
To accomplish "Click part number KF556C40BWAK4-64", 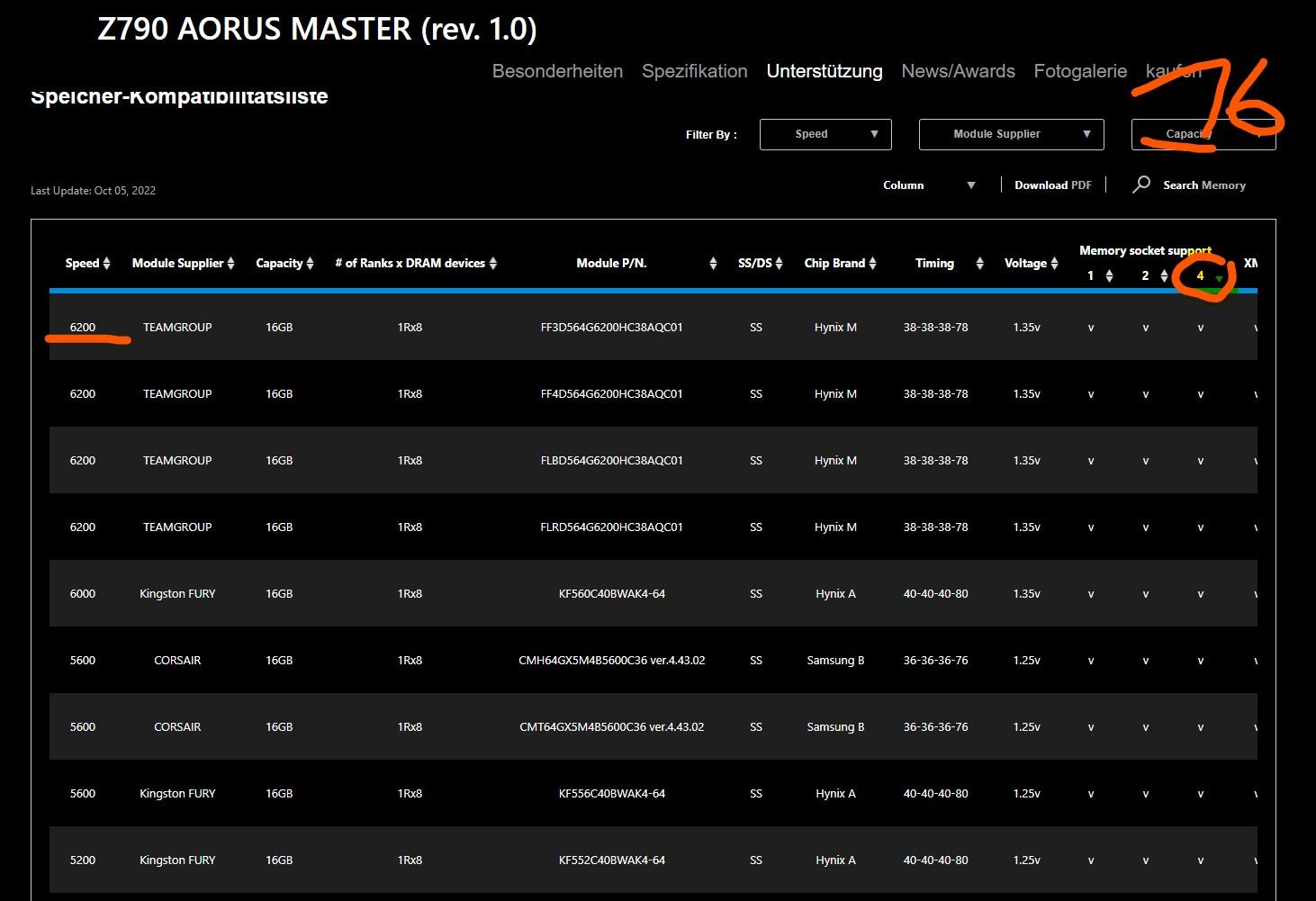I will click(612, 794).
